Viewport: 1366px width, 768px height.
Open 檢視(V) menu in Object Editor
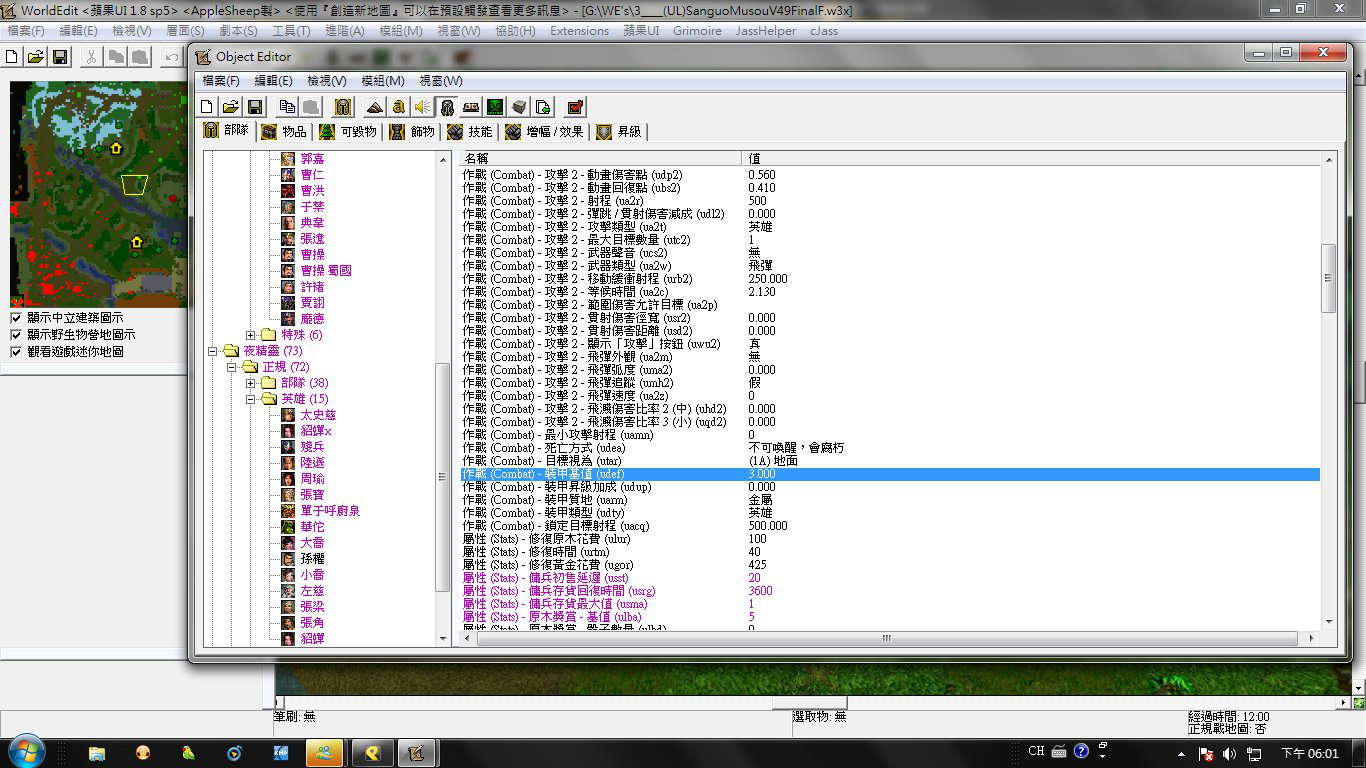pos(326,81)
